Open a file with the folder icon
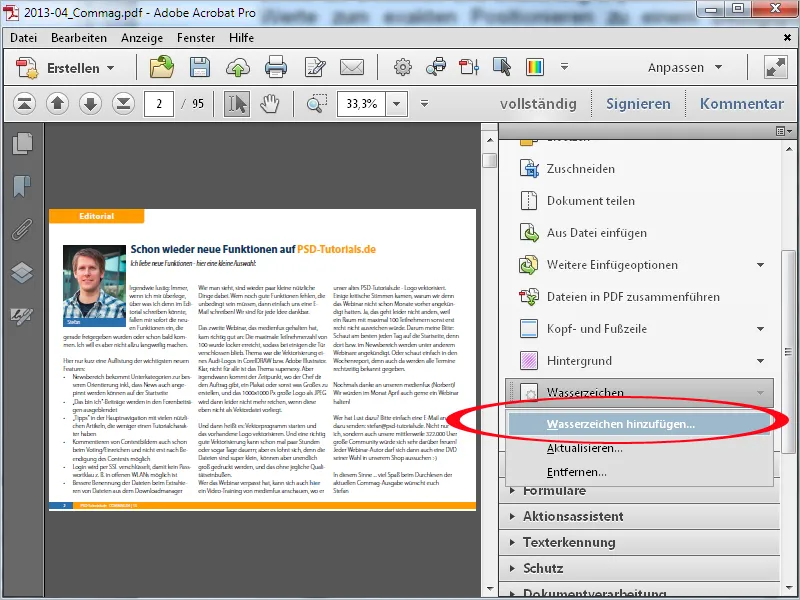 161,67
